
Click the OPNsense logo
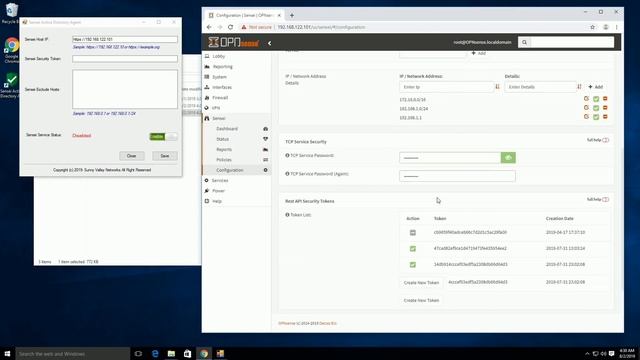tap(233, 42)
